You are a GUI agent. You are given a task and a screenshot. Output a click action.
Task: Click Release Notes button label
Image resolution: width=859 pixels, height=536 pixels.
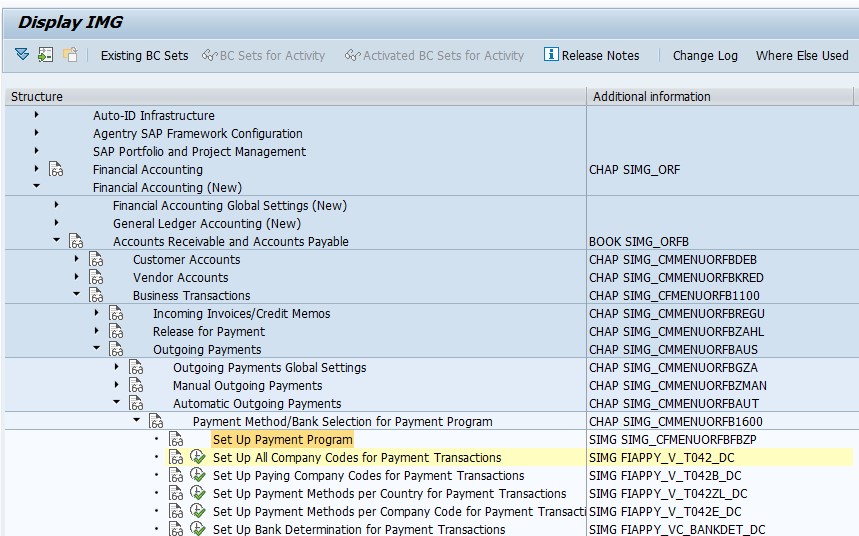coord(600,55)
